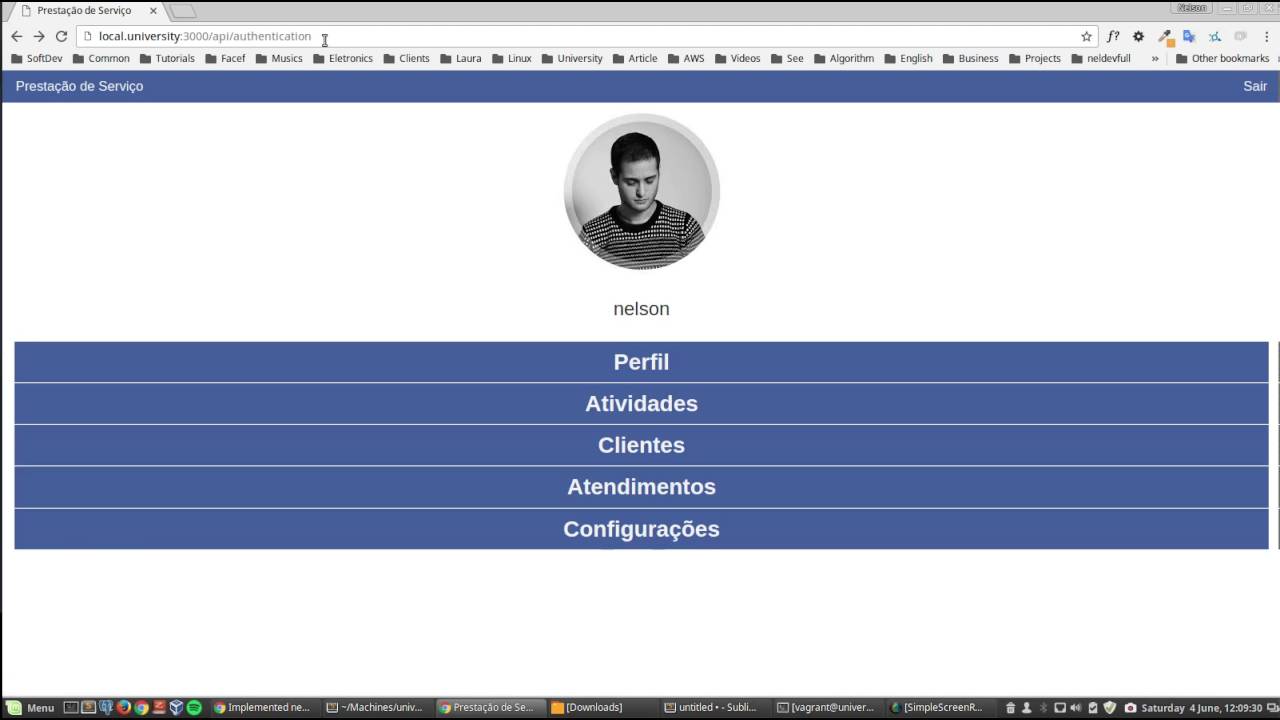Screen dimensions: 1280x720
Task: Open the neldevfull bookmarks folder
Action: [1100, 58]
